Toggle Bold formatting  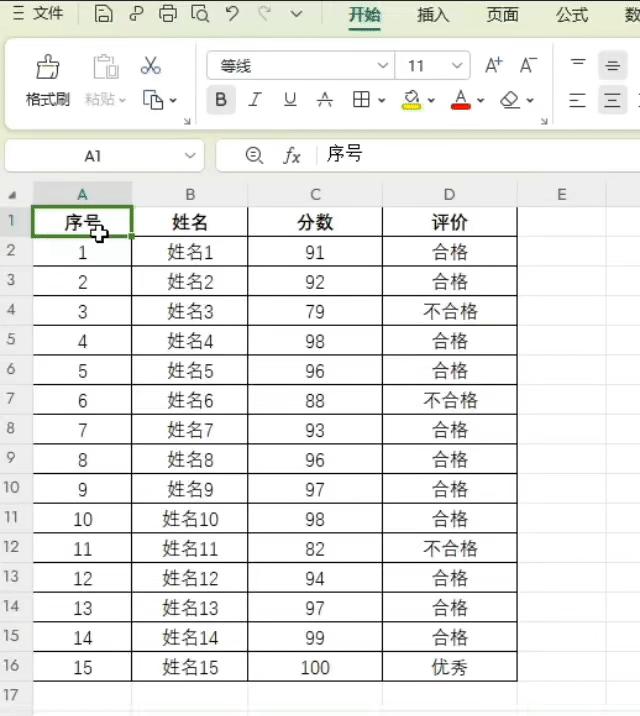click(221, 99)
